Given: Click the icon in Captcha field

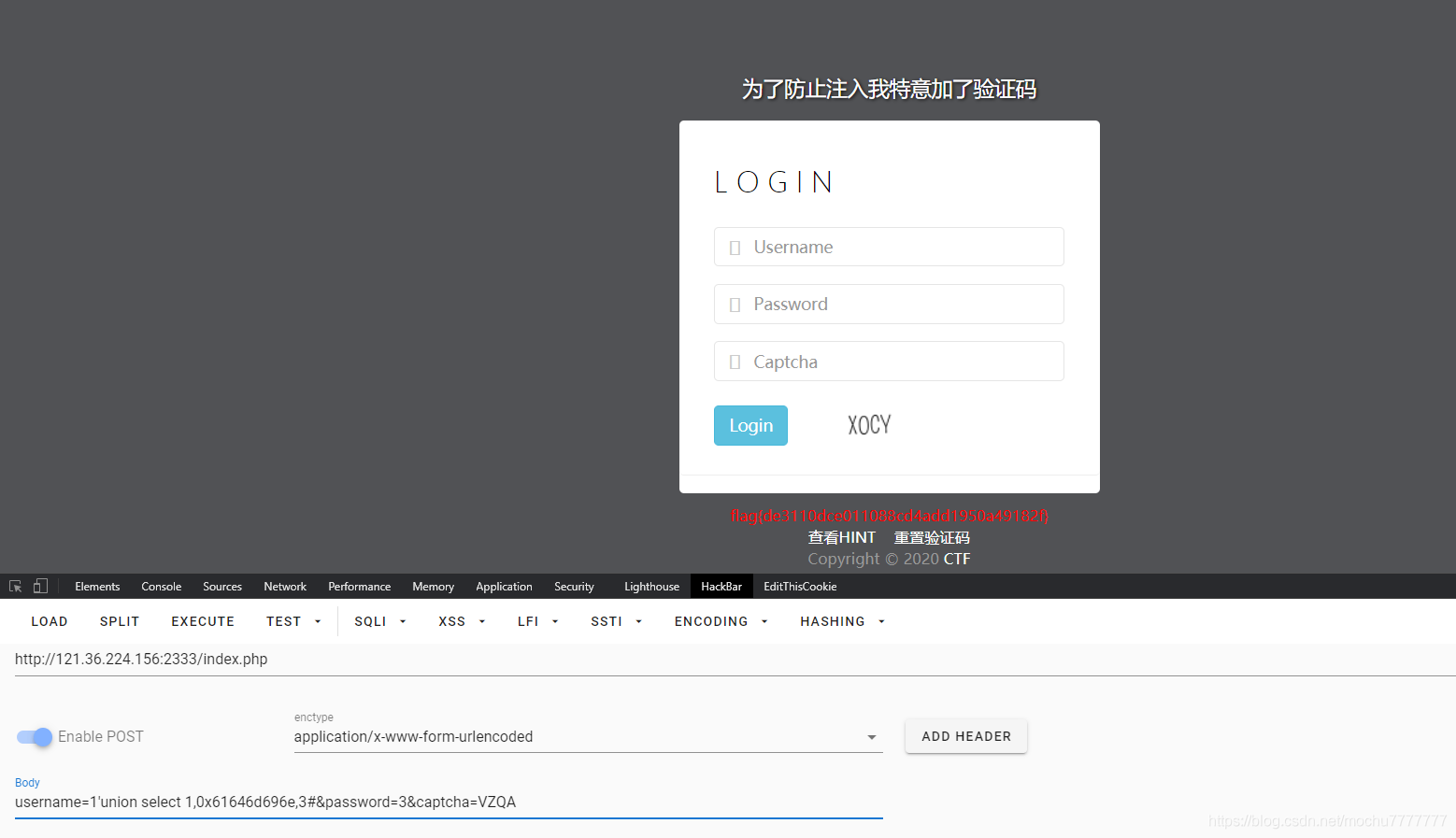Looking at the screenshot, I should tap(735, 362).
